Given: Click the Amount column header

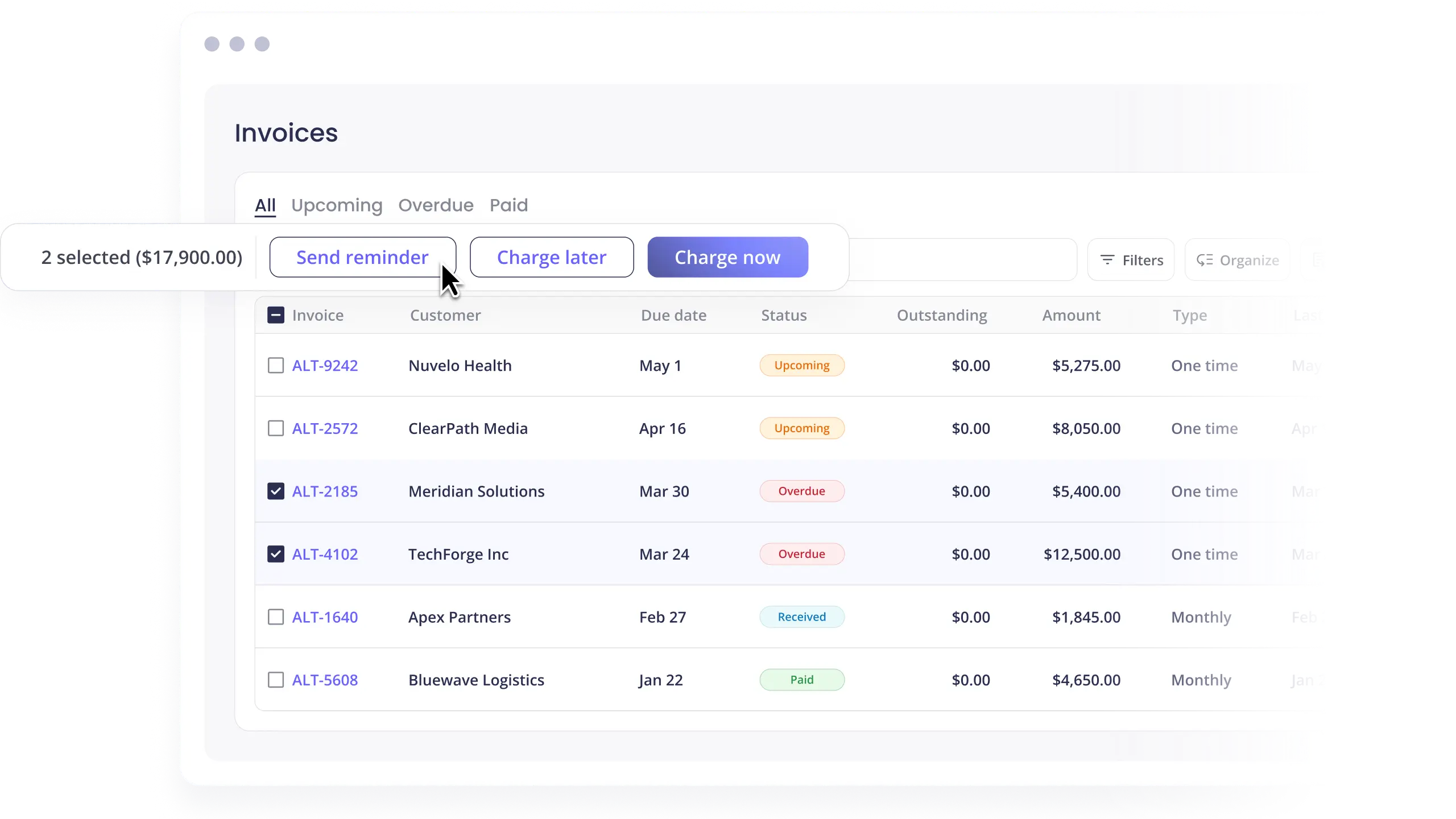Looking at the screenshot, I should click(x=1071, y=315).
